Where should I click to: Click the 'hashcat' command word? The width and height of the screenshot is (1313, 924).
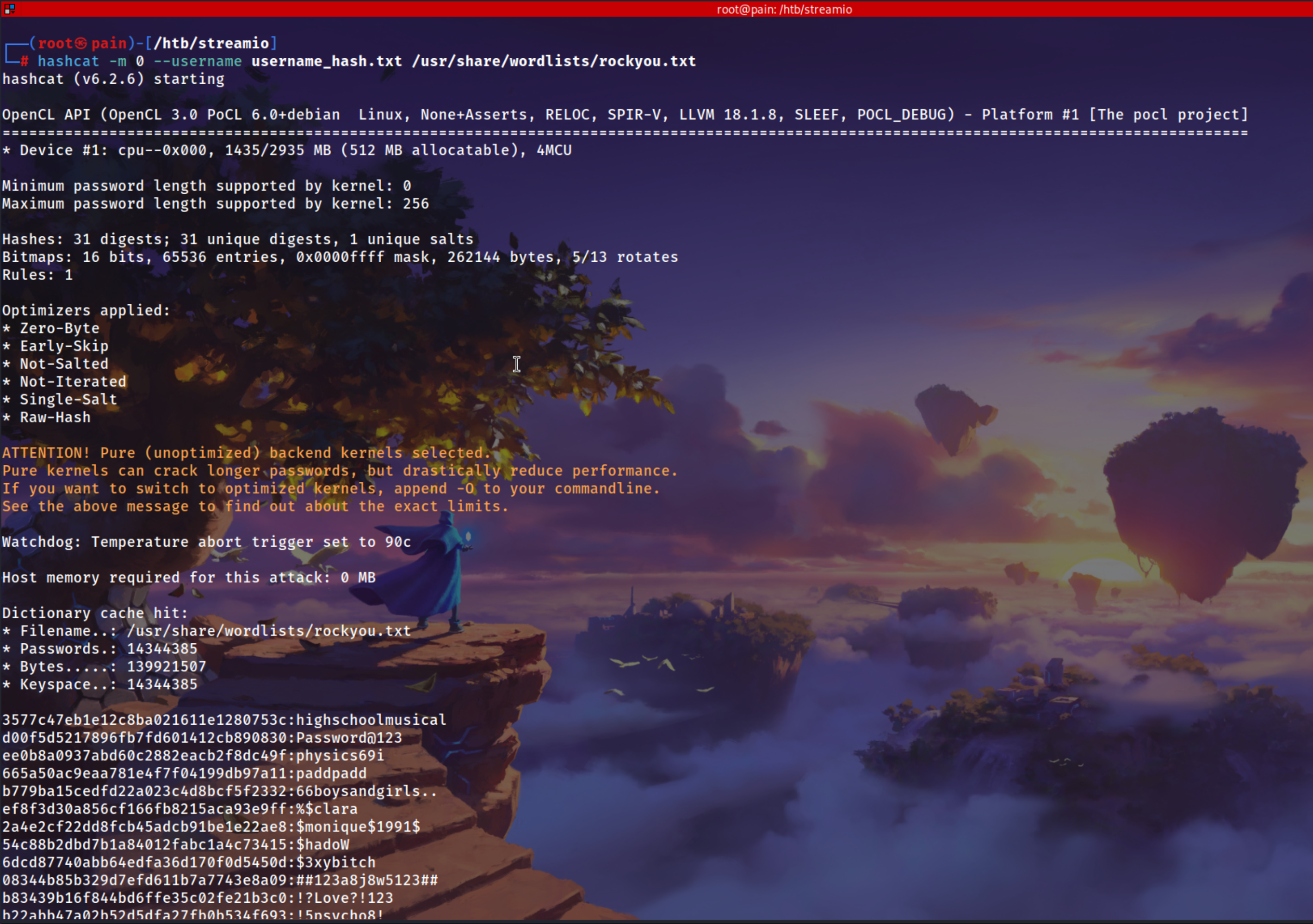pos(68,61)
